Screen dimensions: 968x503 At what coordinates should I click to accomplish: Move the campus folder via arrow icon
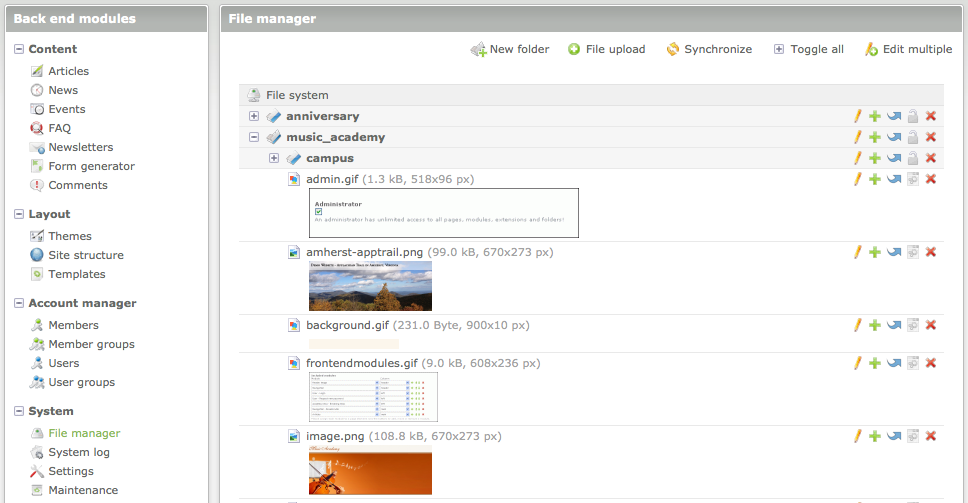point(894,158)
